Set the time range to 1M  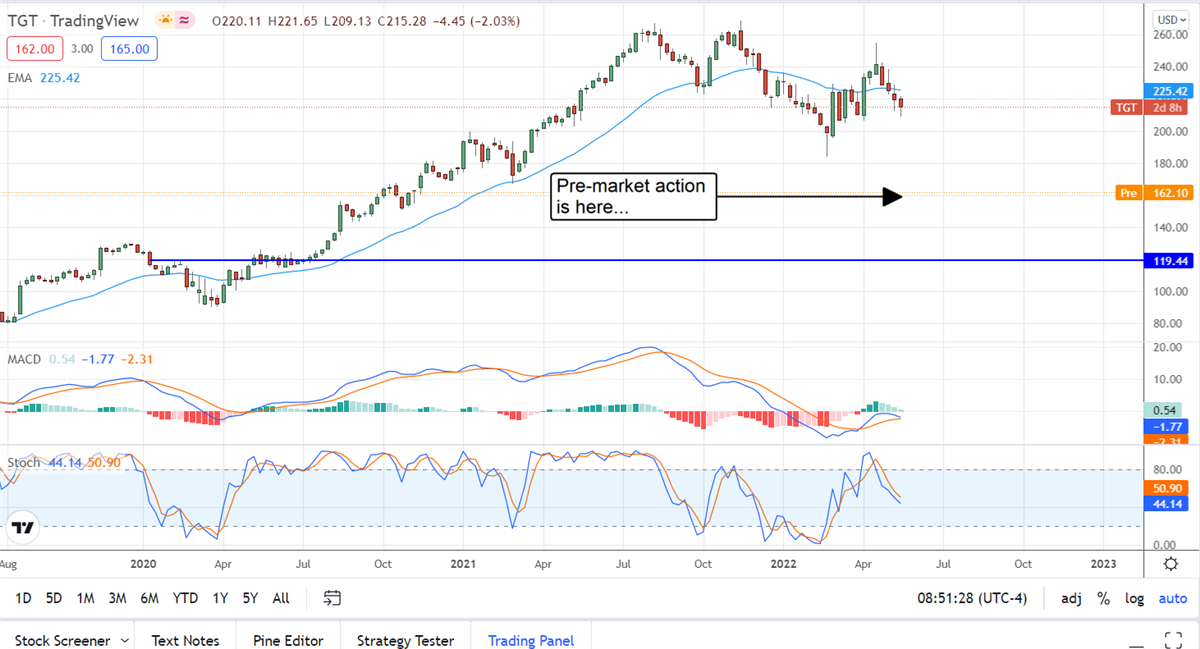(x=85, y=598)
